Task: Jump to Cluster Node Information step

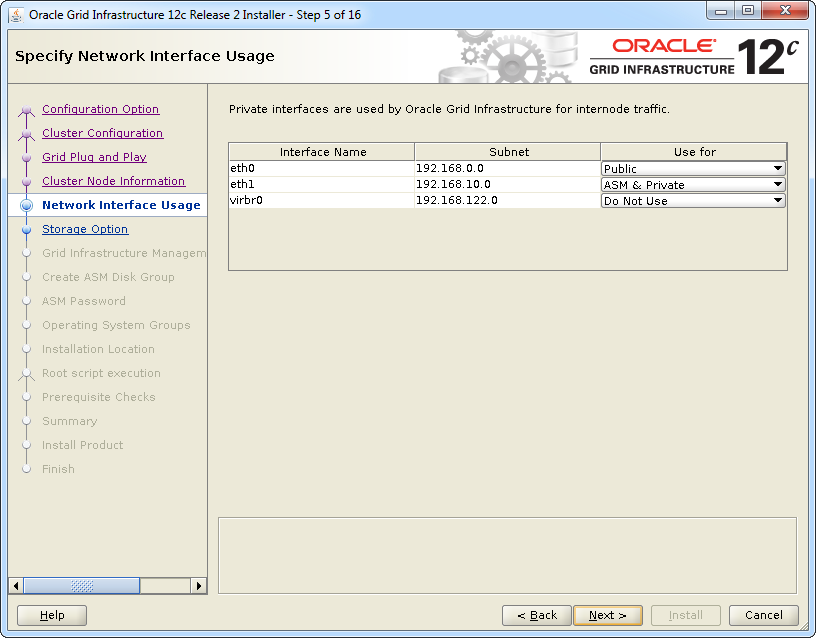Action: 113,181
